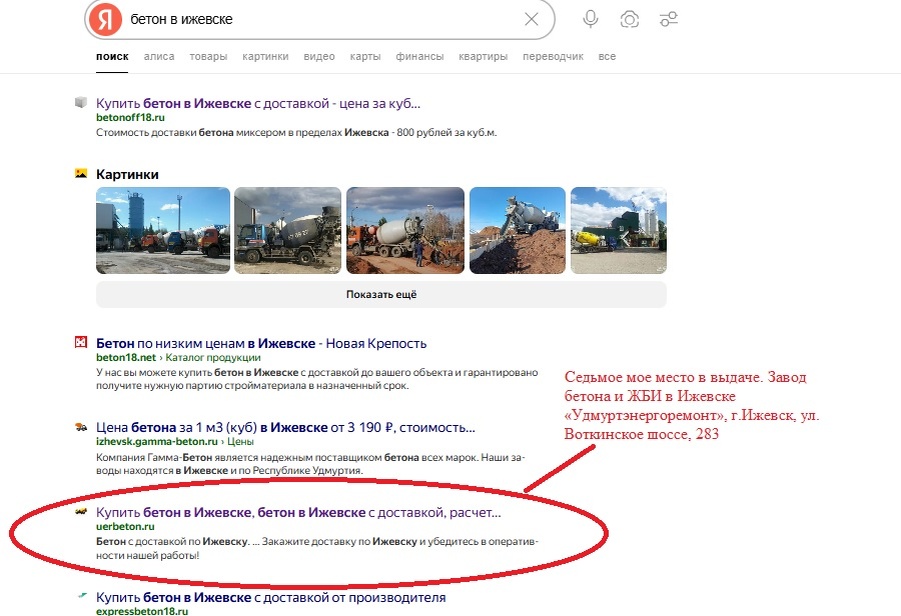Viewport: 901px width, 616px height.
Task: Open second thumbnail with blue mixer truck
Action: click(287, 230)
